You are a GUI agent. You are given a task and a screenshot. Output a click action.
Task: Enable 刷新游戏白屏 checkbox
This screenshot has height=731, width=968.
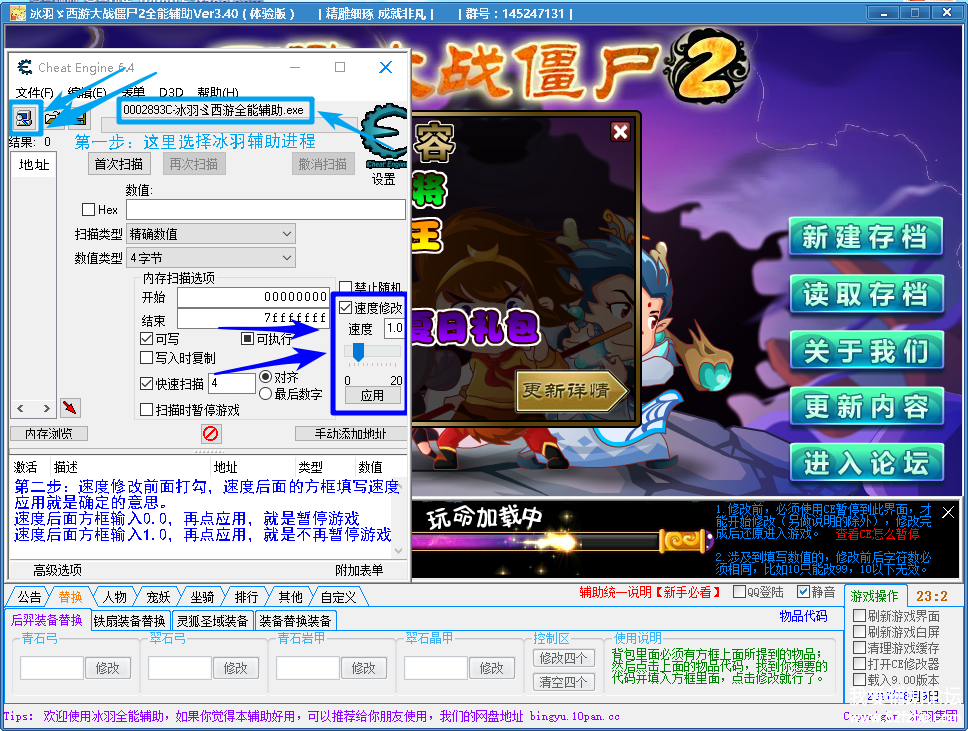coord(859,632)
